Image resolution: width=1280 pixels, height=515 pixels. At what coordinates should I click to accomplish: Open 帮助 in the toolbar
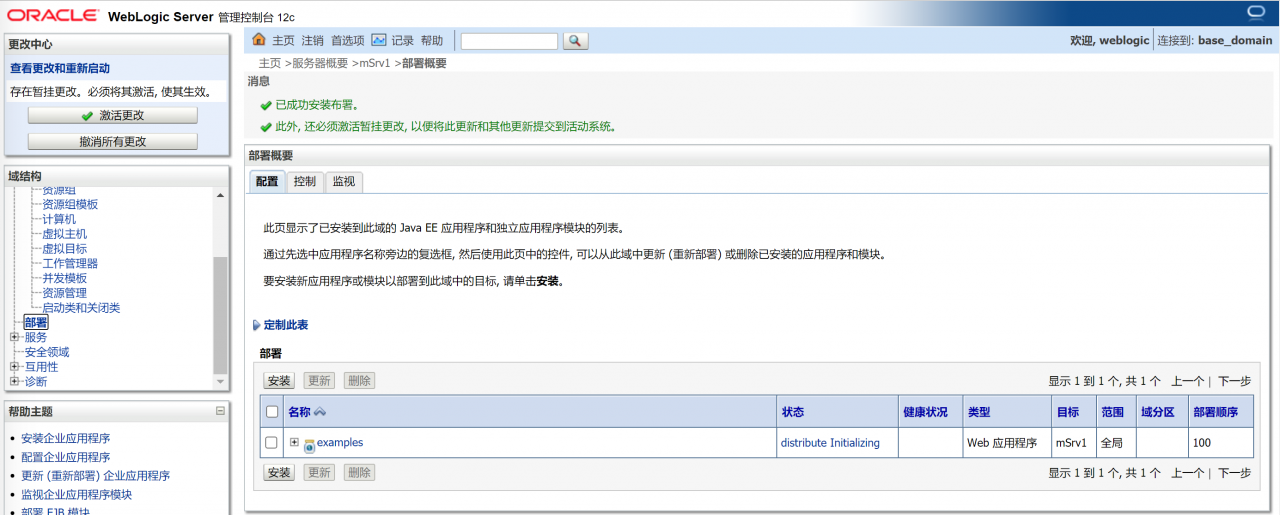coord(432,41)
